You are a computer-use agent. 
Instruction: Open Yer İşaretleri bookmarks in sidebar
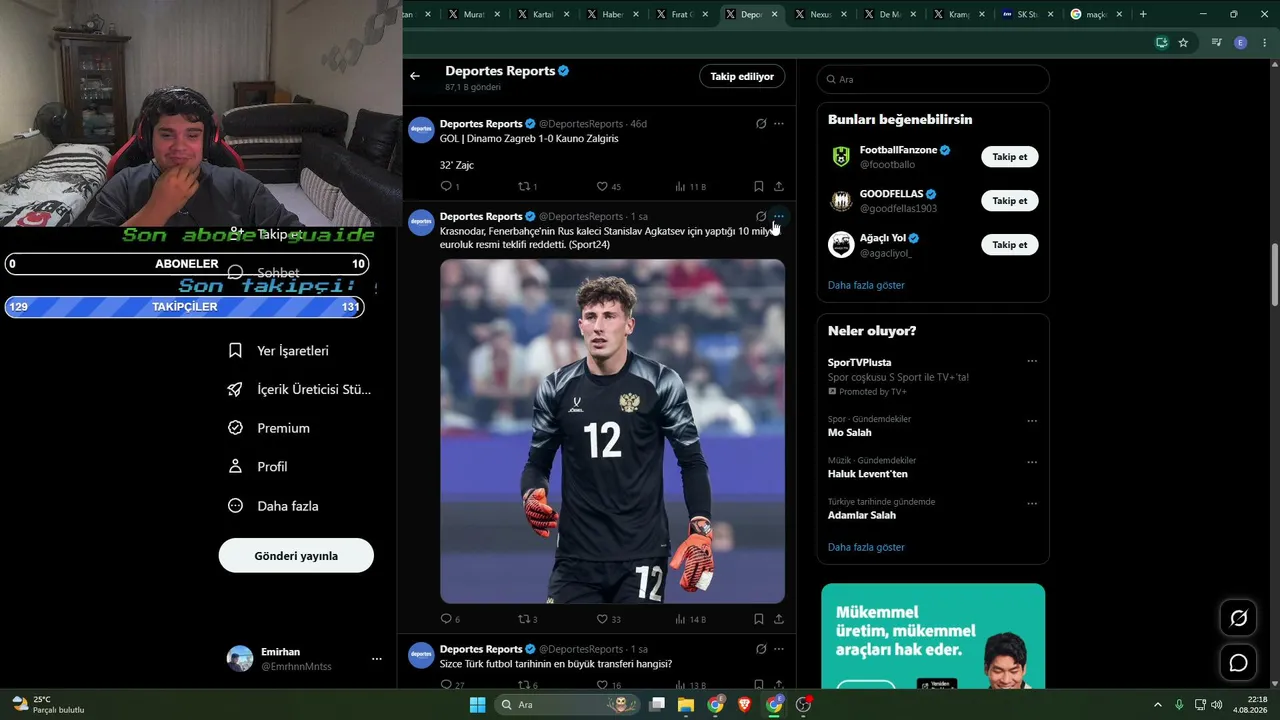coord(279,351)
